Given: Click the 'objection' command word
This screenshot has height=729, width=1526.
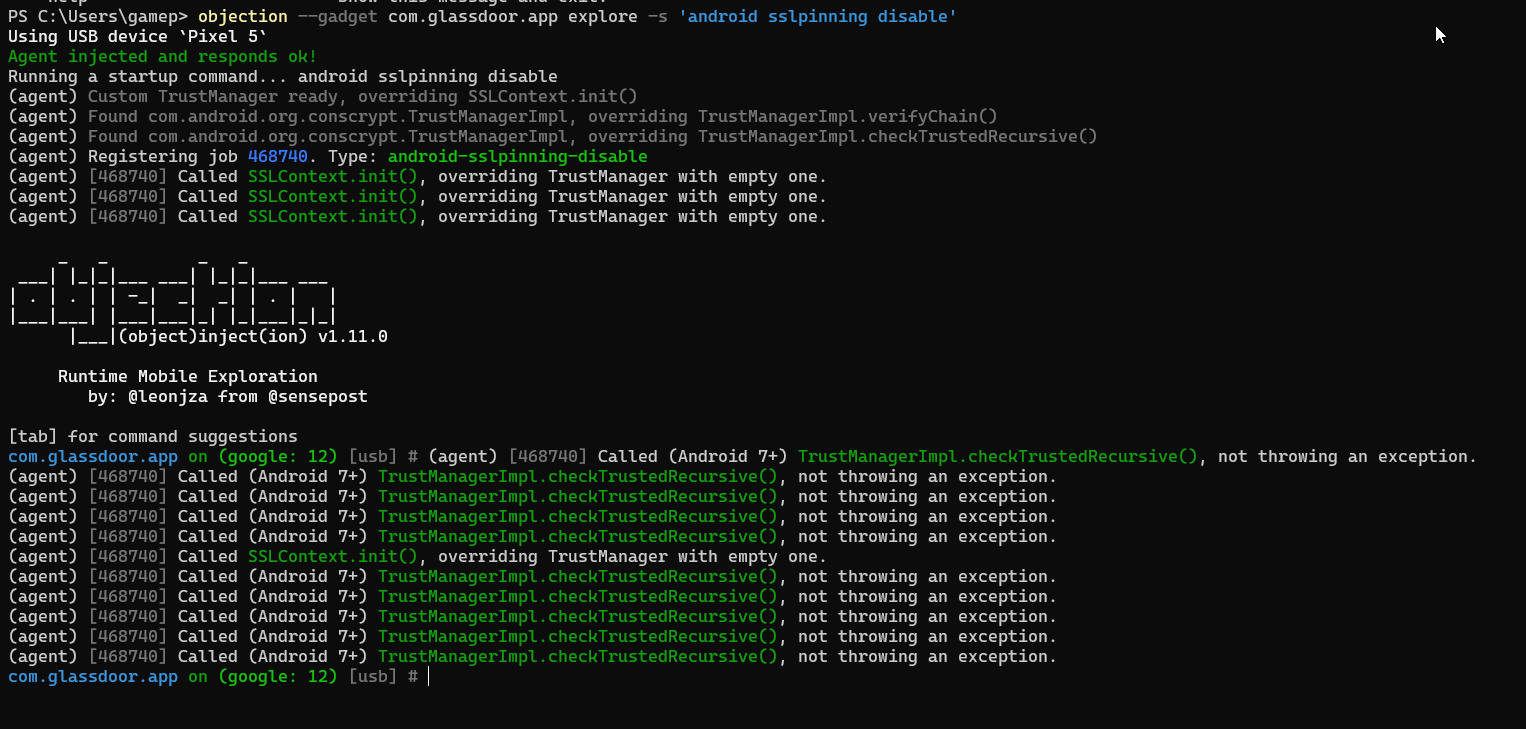Looking at the screenshot, I should click(243, 17).
